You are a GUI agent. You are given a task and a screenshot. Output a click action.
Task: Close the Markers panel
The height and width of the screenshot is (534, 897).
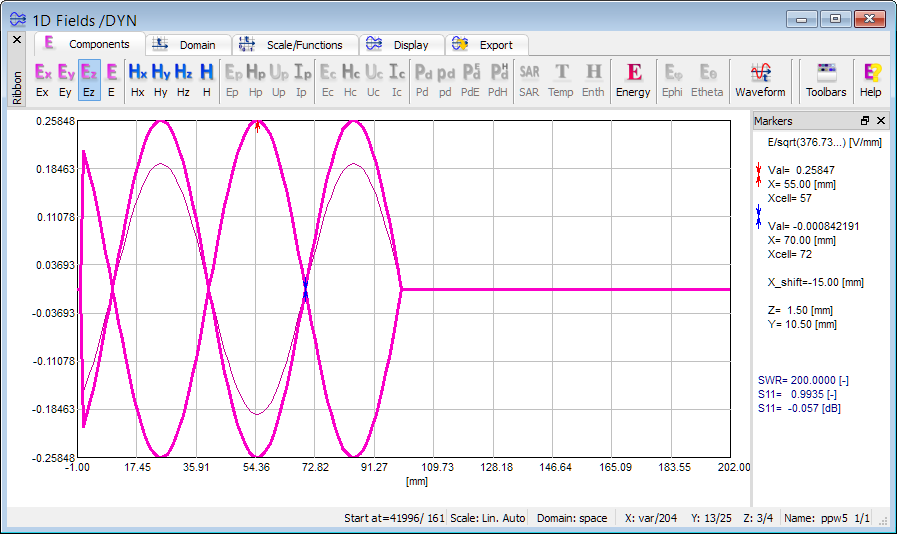(x=881, y=121)
